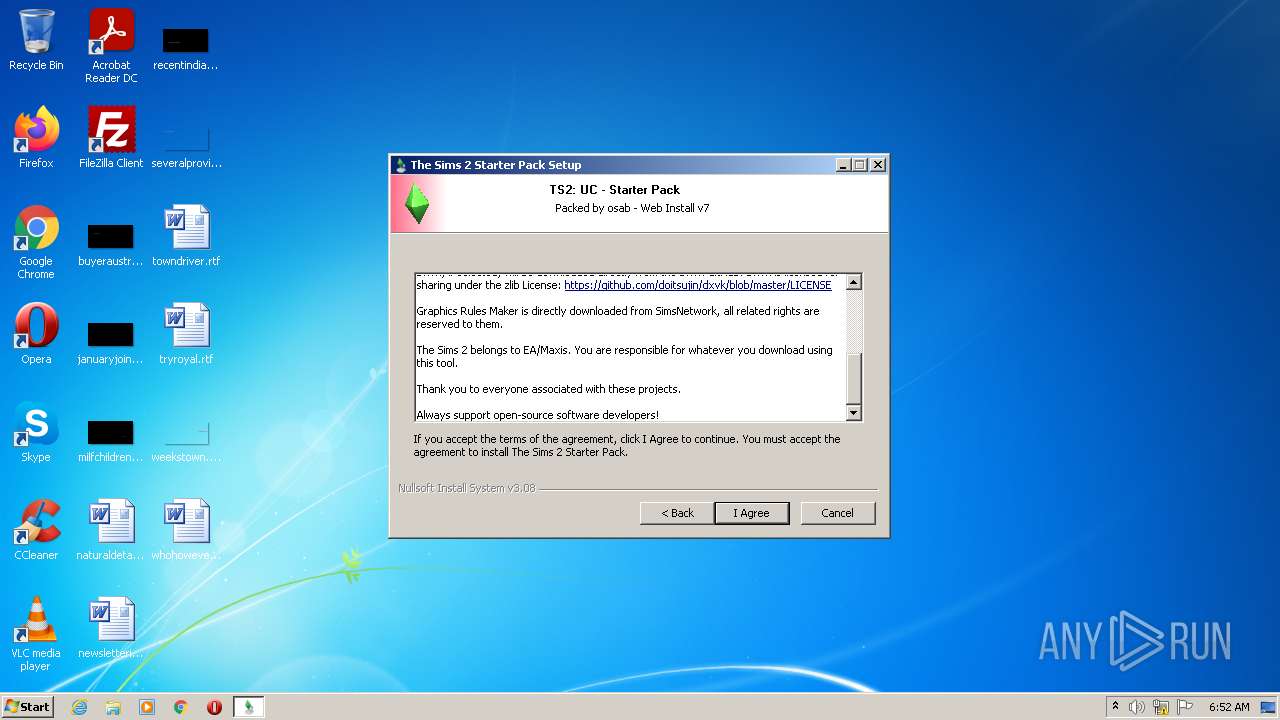The height and width of the screenshot is (720, 1280).
Task: Open the Action Center flag icon
Action: pos(1184,707)
